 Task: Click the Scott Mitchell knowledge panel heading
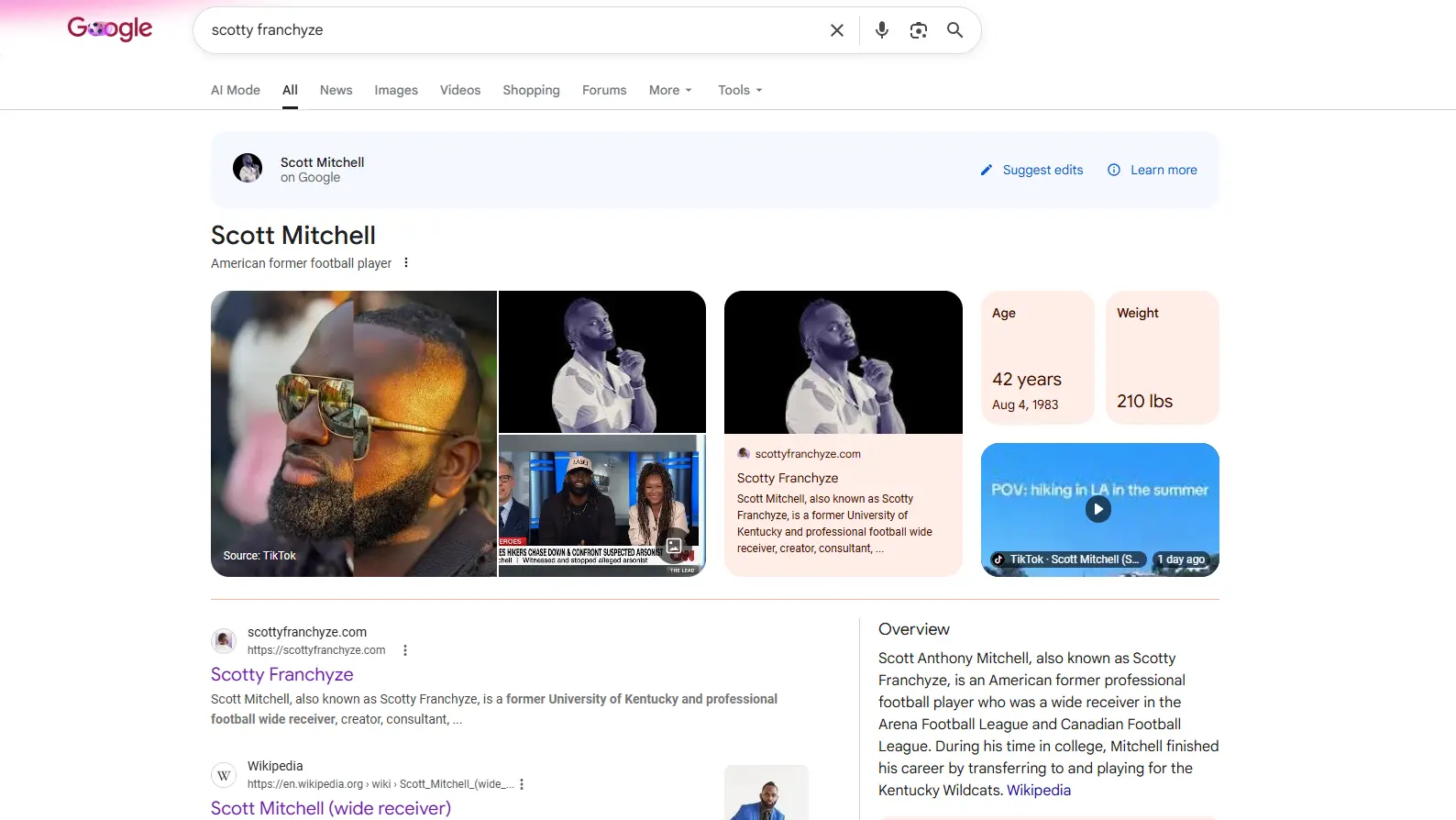[x=293, y=235]
